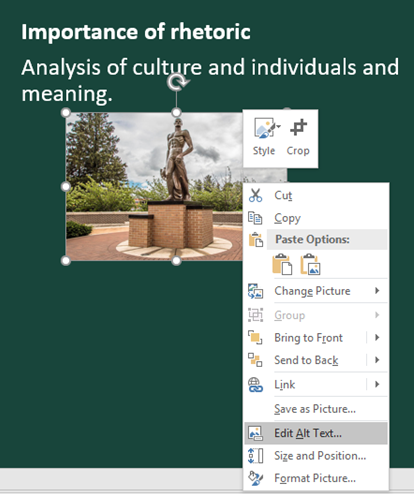The height and width of the screenshot is (494, 414).
Task: Click the Analysis of culture body text
Action: point(210,80)
